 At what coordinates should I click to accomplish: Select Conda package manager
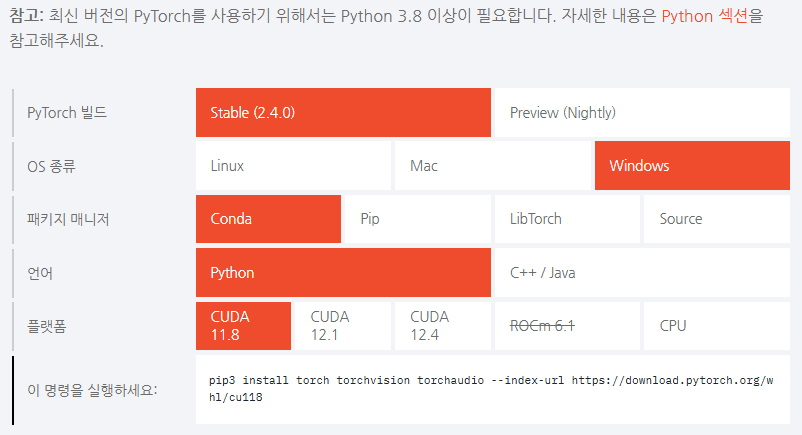click(268, 219)
